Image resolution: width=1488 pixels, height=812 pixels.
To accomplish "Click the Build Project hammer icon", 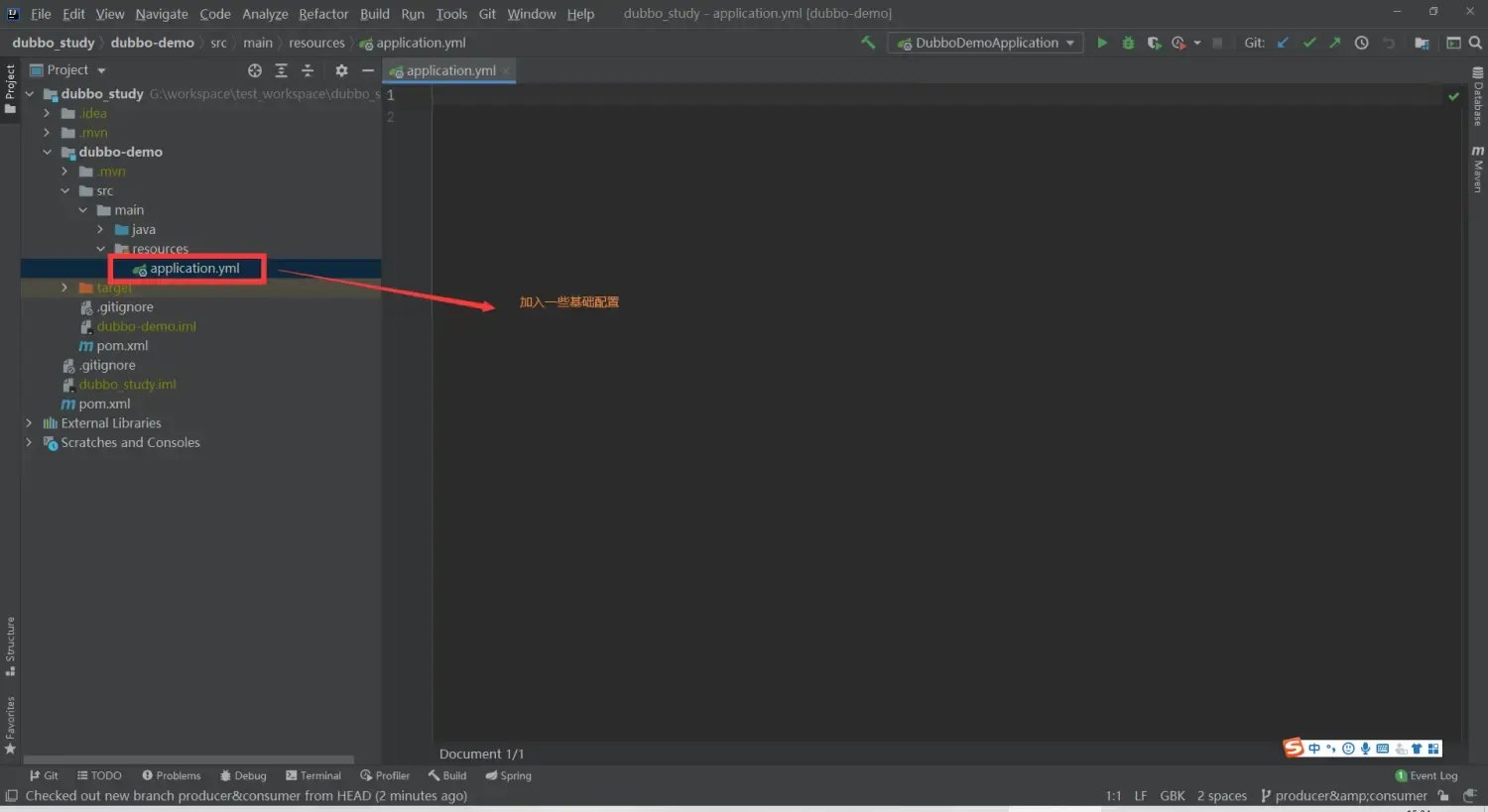I will (x=868, y=43).
